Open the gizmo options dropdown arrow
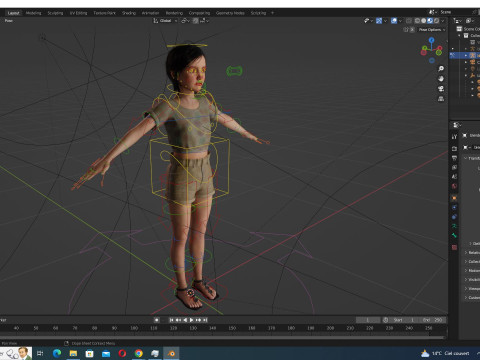This screenshot has height=360, width=480. [x=385, y=21]
